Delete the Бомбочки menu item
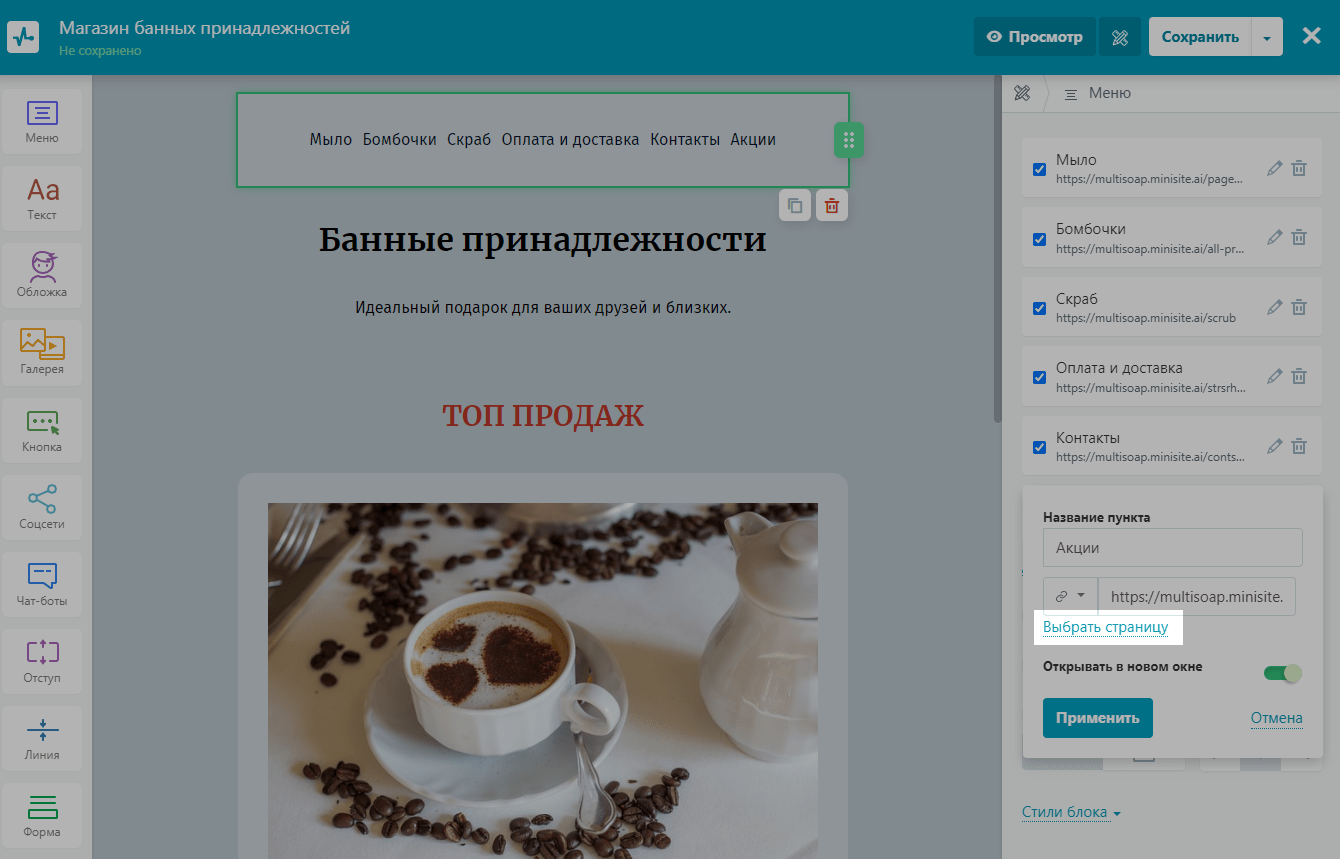Screen dimensions: 1340x859 point(1298,237)
